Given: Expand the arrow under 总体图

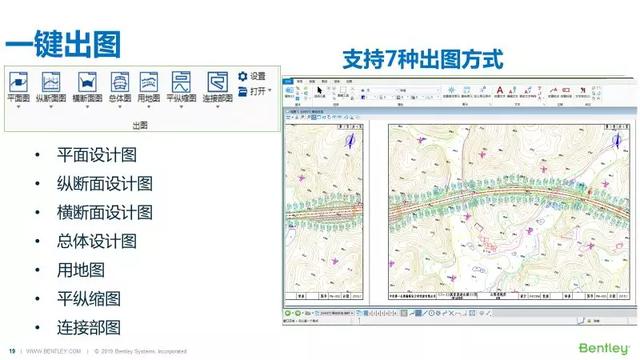Looking at the screenshot, I should click(x=120, y=107).
